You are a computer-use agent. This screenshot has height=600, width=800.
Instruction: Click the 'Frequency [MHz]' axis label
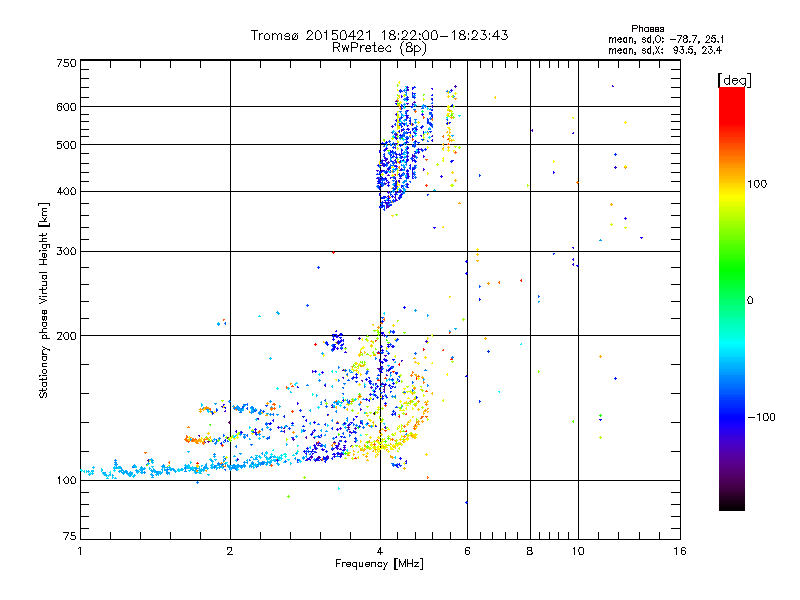379,564
